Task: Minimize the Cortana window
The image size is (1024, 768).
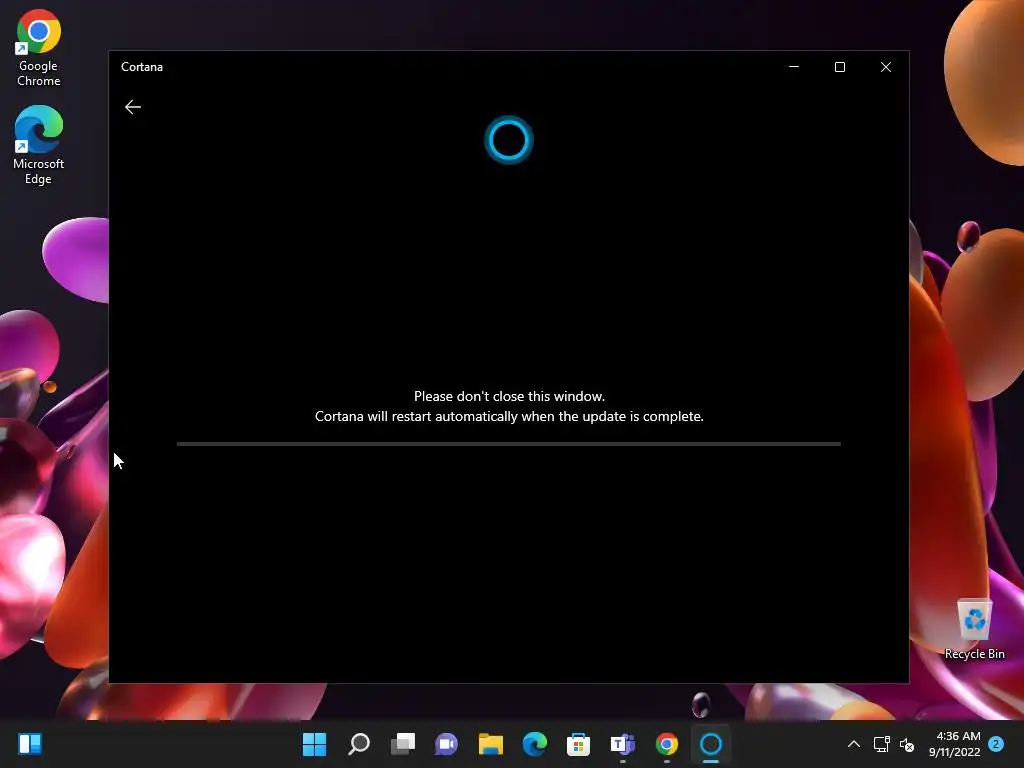Action: click(794, 67)
